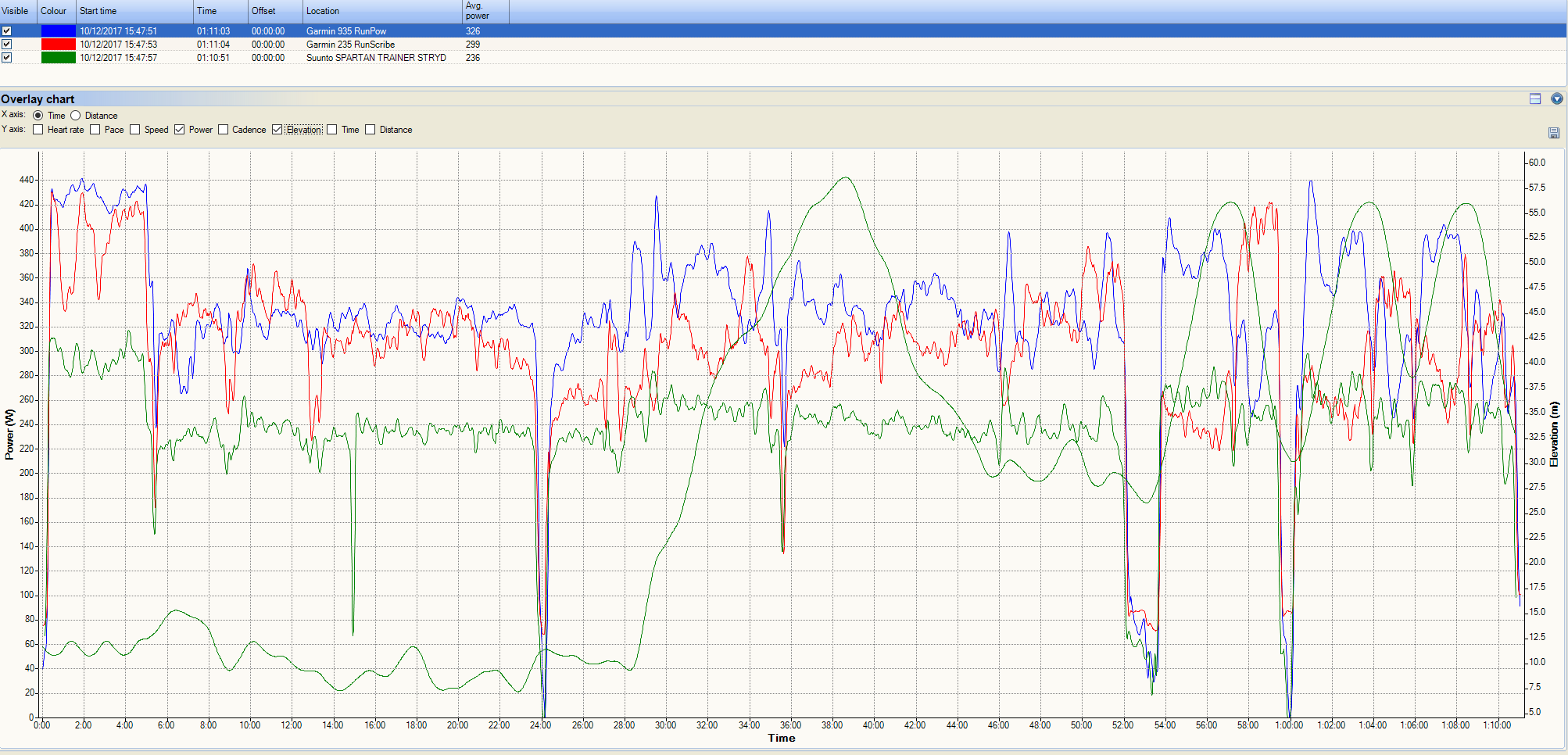Click the 01:11:04 time cell
Viewport: 1568px width, 755px height.
pyautogui.click(x=213, y=45)
